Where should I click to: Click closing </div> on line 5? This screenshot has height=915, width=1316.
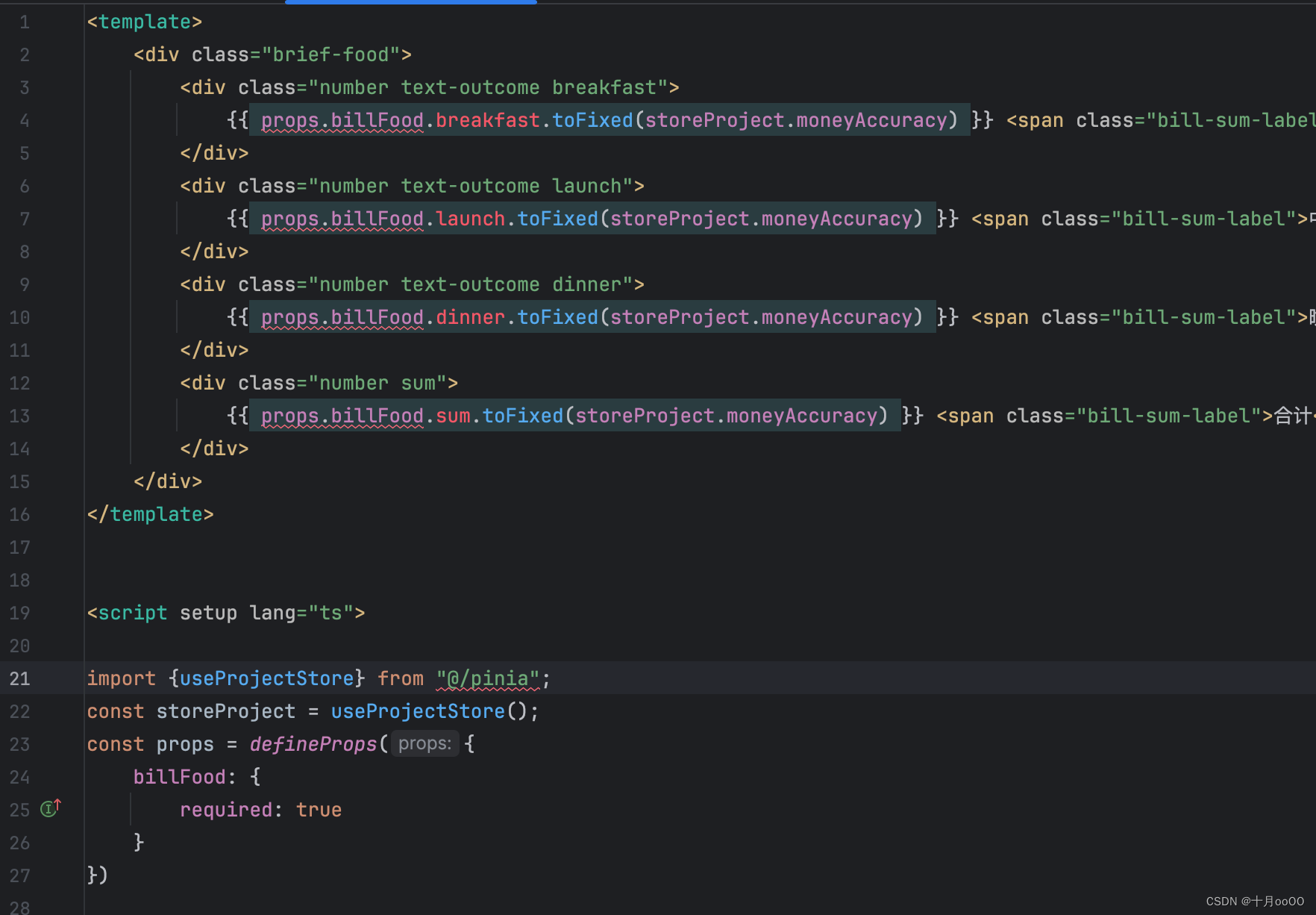(x=214, y=153)
